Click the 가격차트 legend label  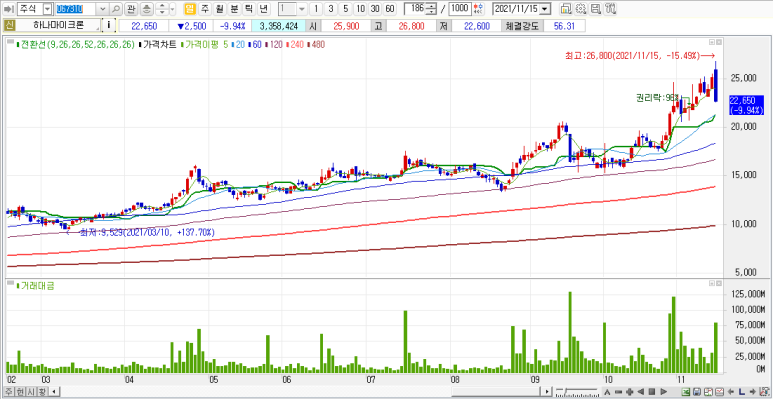[159, 44]
